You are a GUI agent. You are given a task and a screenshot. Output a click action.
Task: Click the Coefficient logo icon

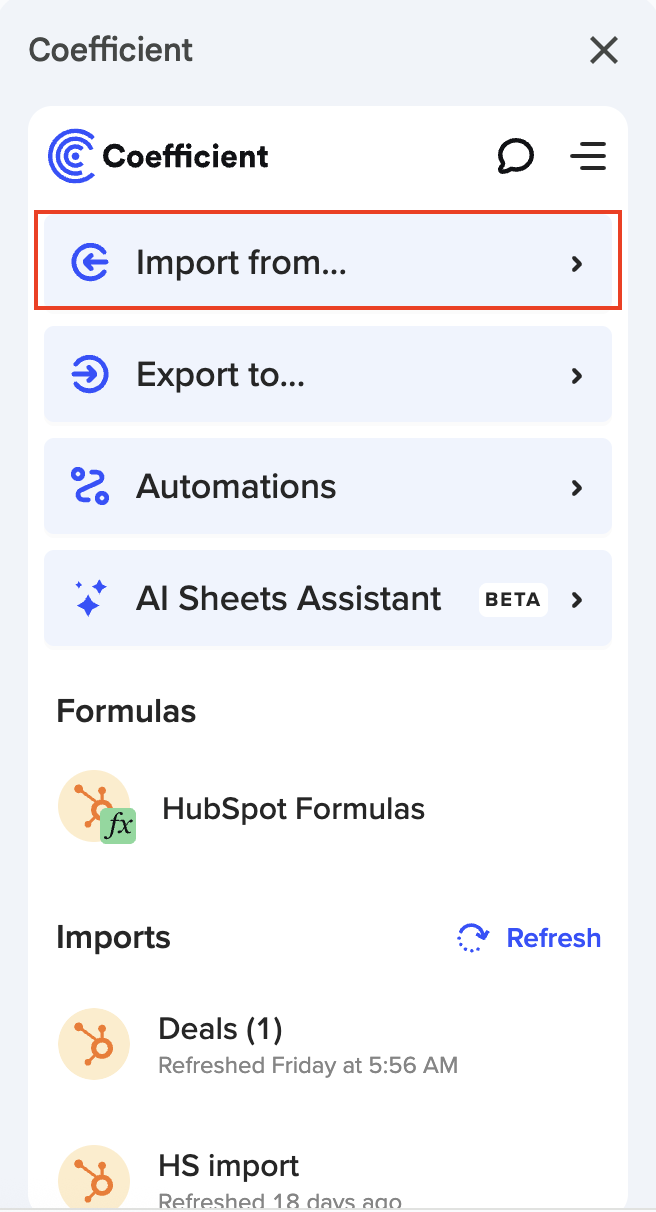click(x=72, y=156)
